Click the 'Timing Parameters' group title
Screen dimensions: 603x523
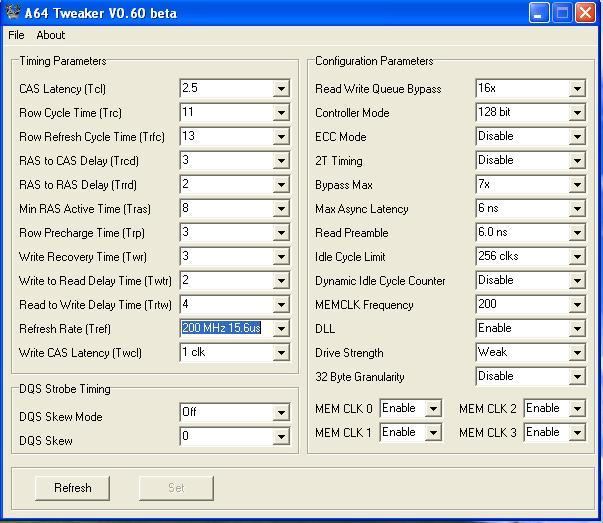pyautogui.click(x=63, y=61)
